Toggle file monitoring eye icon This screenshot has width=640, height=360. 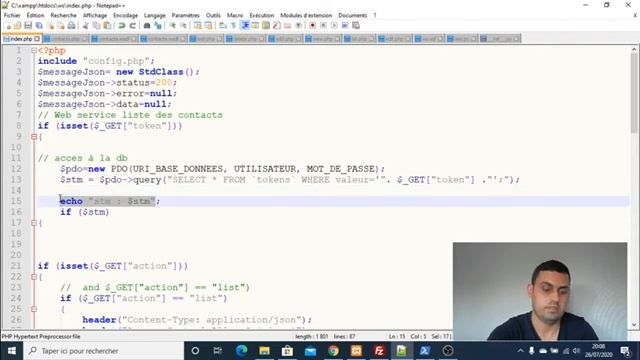click(x=298, y=26)
